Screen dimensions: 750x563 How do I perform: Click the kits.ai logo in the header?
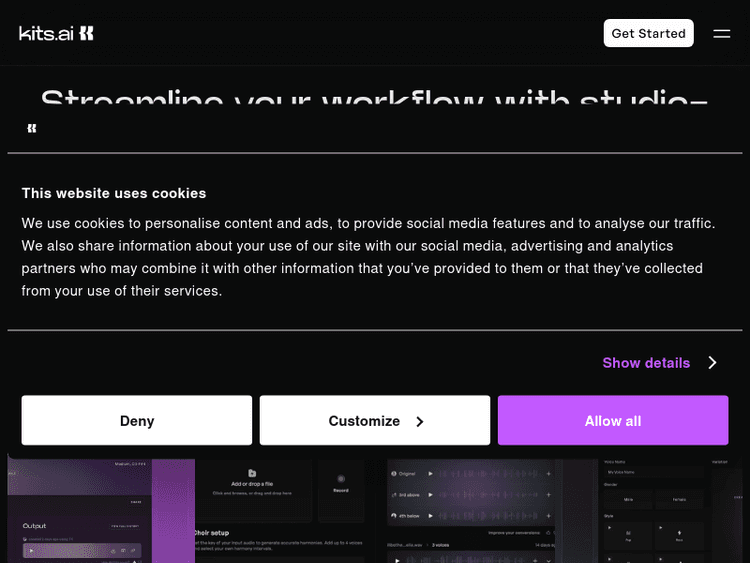(57, 33)
